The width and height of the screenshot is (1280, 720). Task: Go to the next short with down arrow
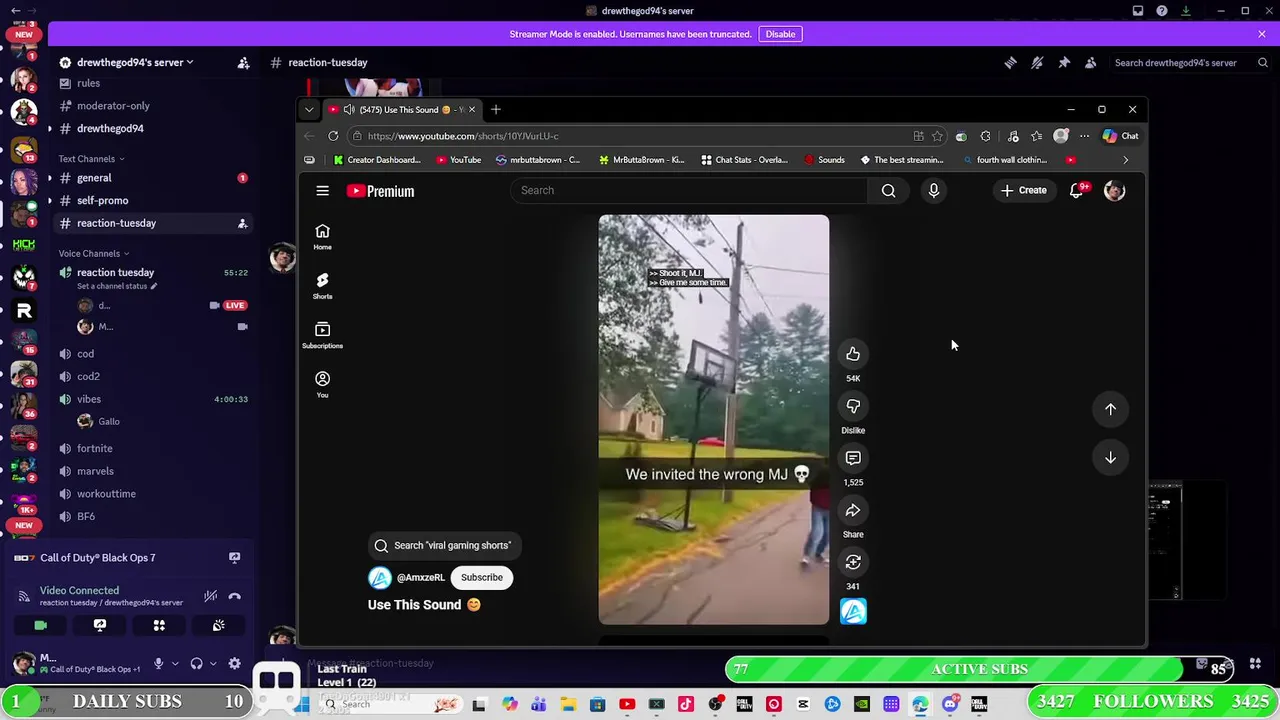(x=1110, y=457)
